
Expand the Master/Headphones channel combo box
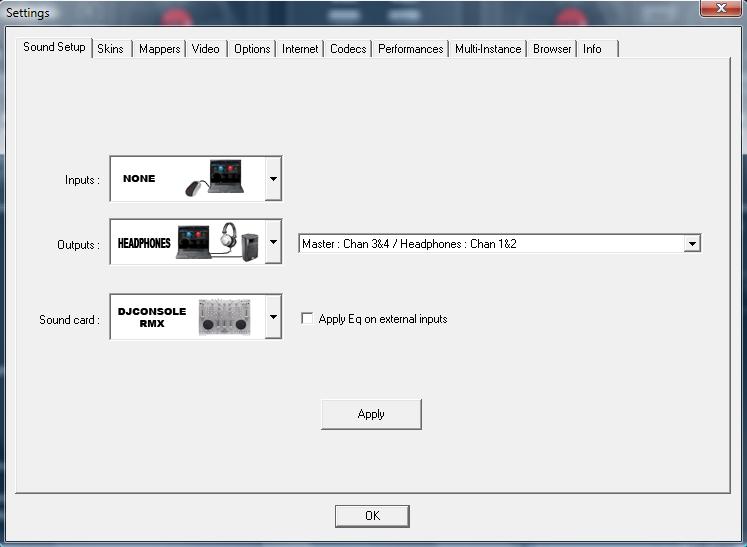click(692, 243)
